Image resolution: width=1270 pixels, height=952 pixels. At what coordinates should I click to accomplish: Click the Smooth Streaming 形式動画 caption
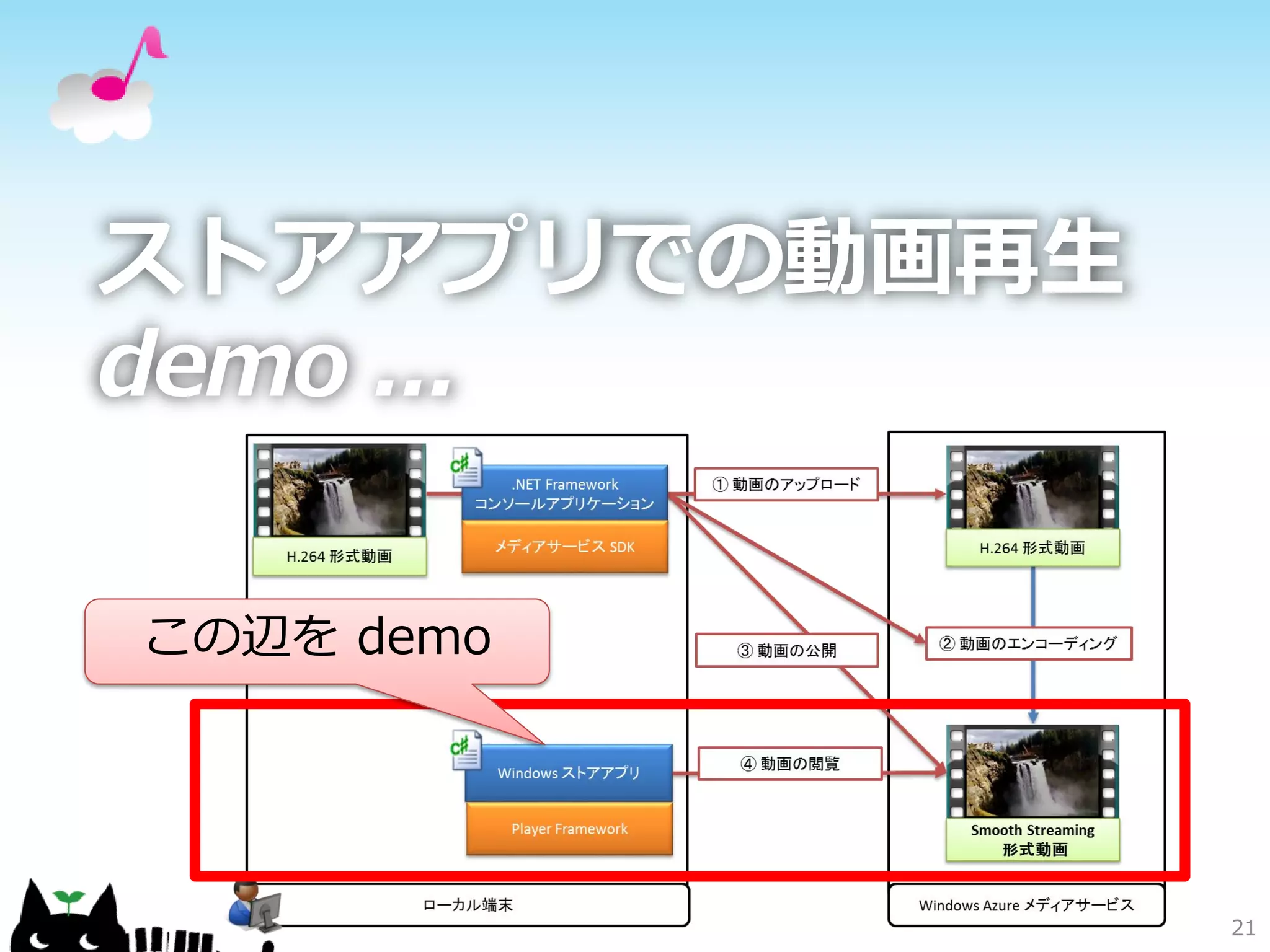click(1032, 840)
